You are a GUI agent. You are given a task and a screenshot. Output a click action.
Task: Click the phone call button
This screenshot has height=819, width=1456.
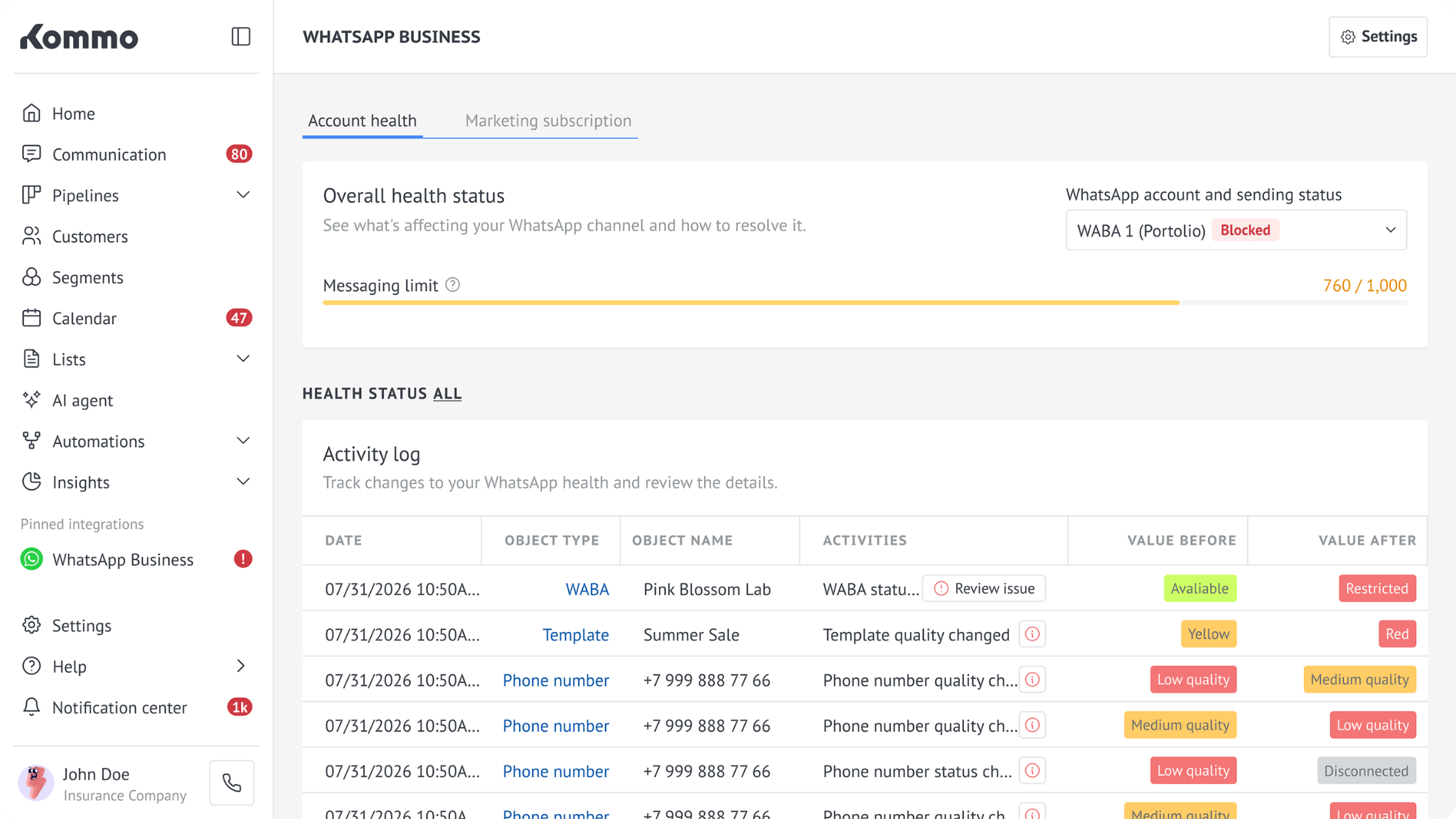coord(232,783)
